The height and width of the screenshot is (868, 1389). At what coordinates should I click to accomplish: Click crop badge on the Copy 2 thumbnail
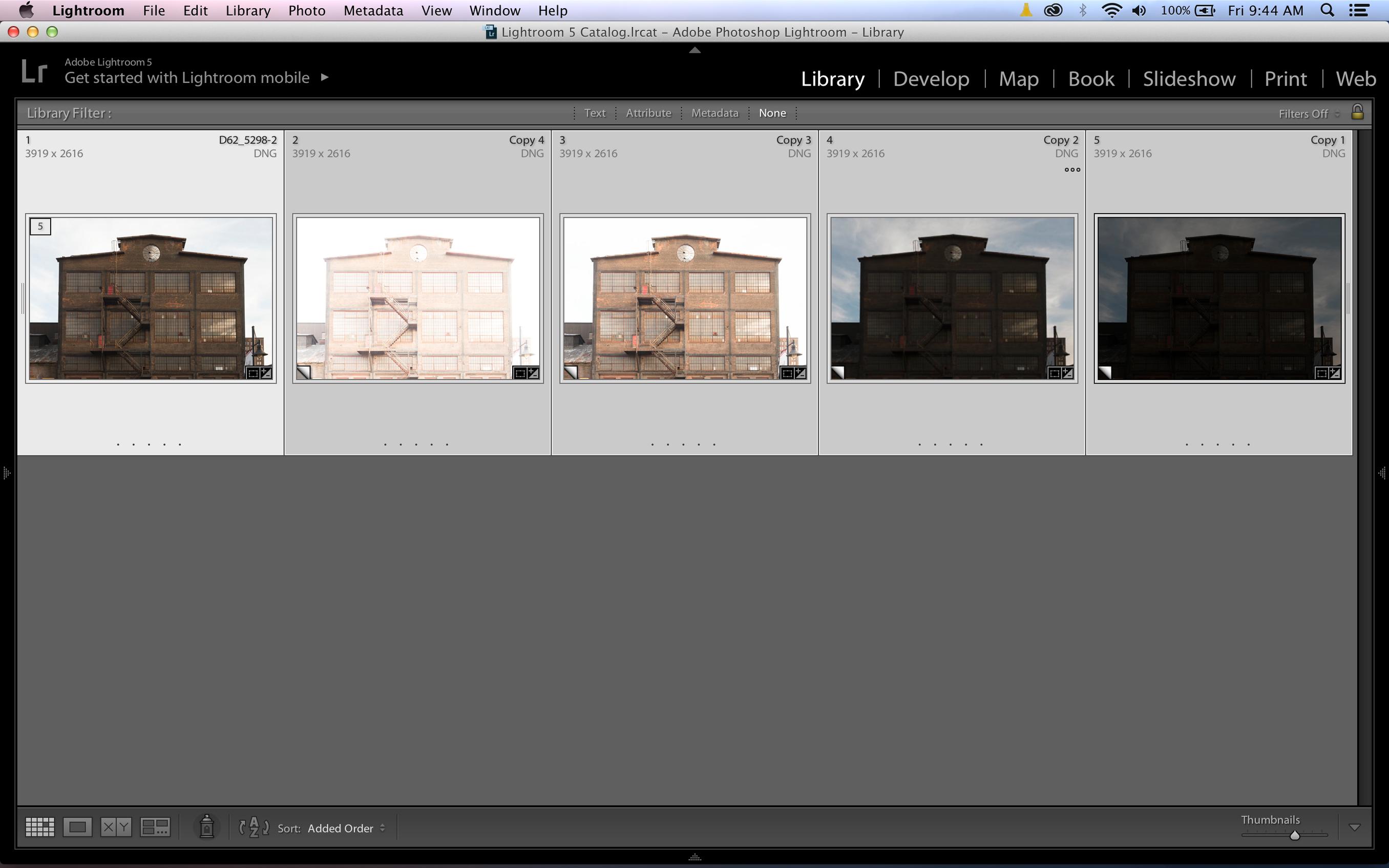pyautogui.click(x=1055, y=373)
